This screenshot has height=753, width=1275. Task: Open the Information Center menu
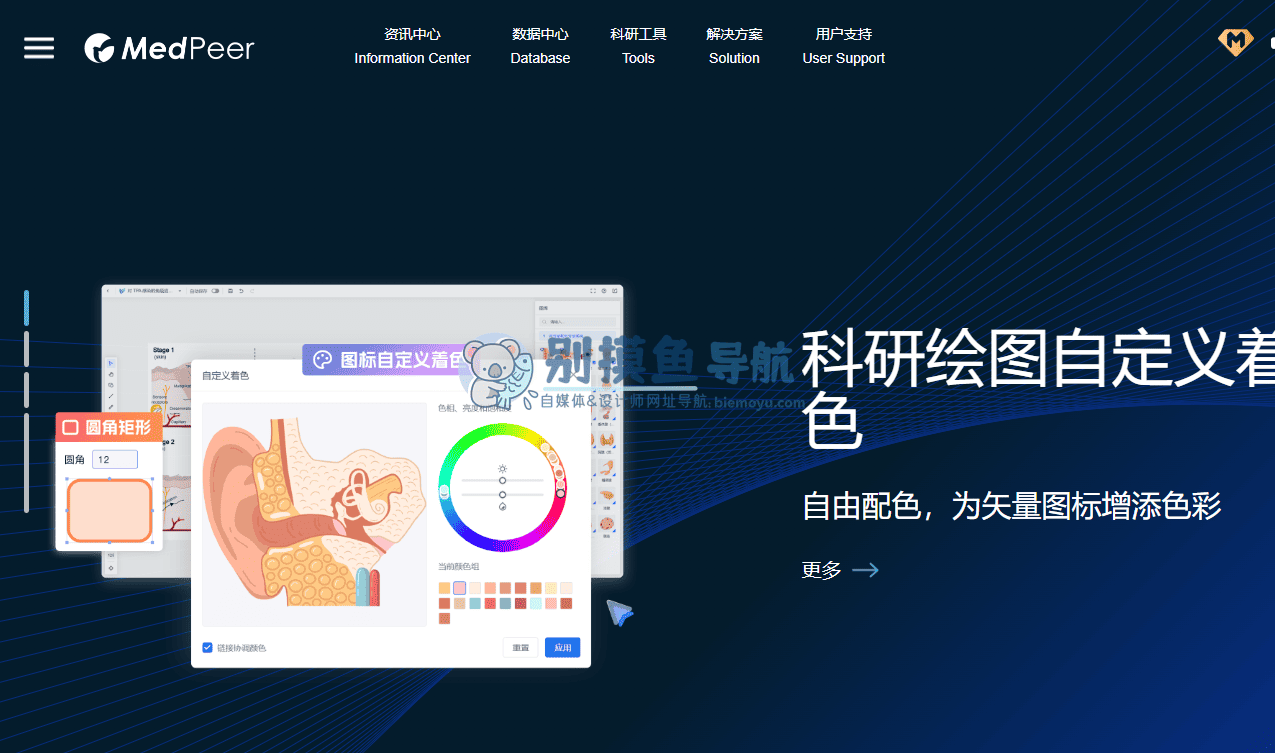click(412, 46)
